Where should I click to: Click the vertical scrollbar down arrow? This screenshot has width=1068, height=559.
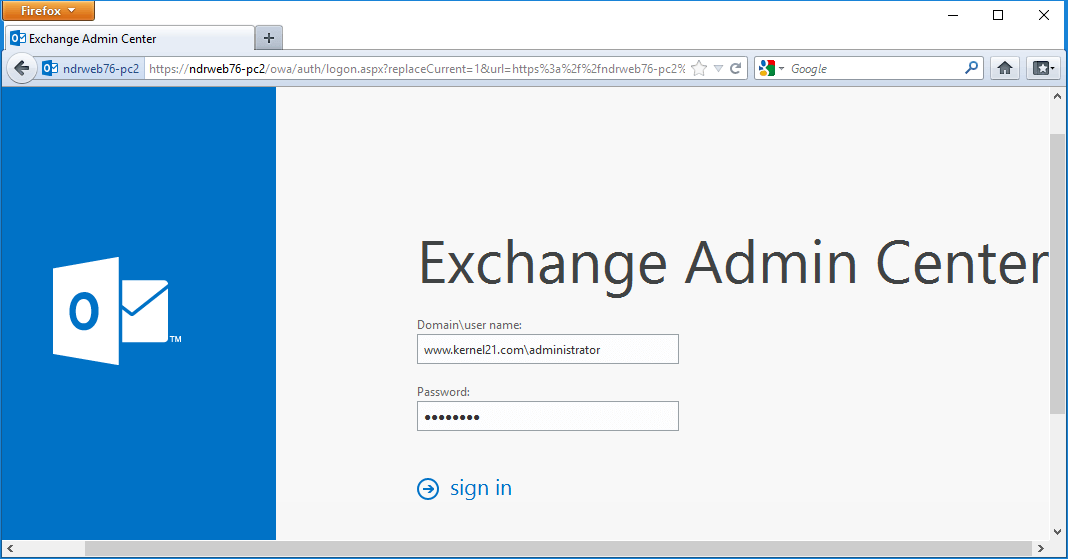(x=1057, y=532)
